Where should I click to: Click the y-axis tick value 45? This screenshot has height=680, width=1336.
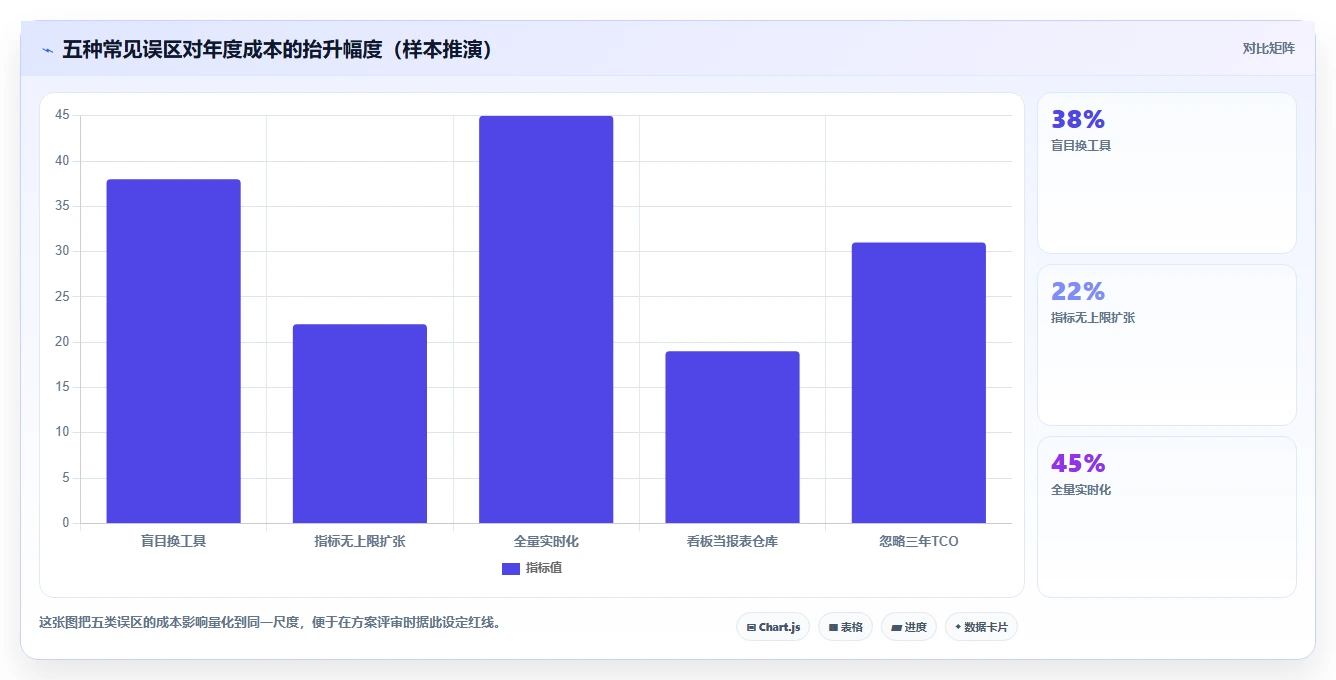point(62,116)
